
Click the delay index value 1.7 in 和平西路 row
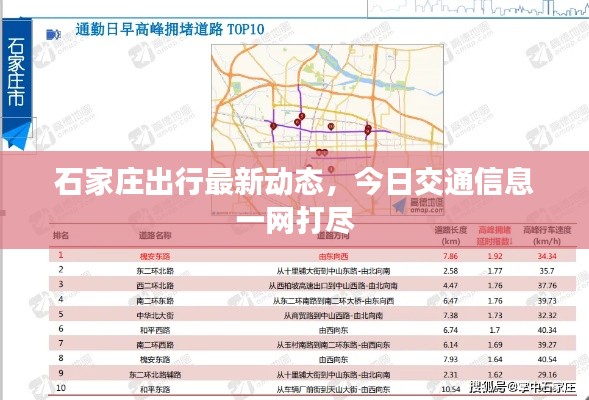click(x=495, y=330)
